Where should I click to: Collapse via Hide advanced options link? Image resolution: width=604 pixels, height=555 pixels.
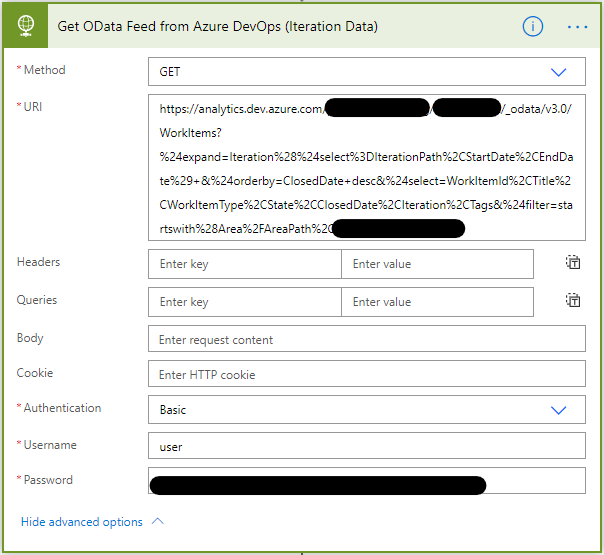point(82,522)
